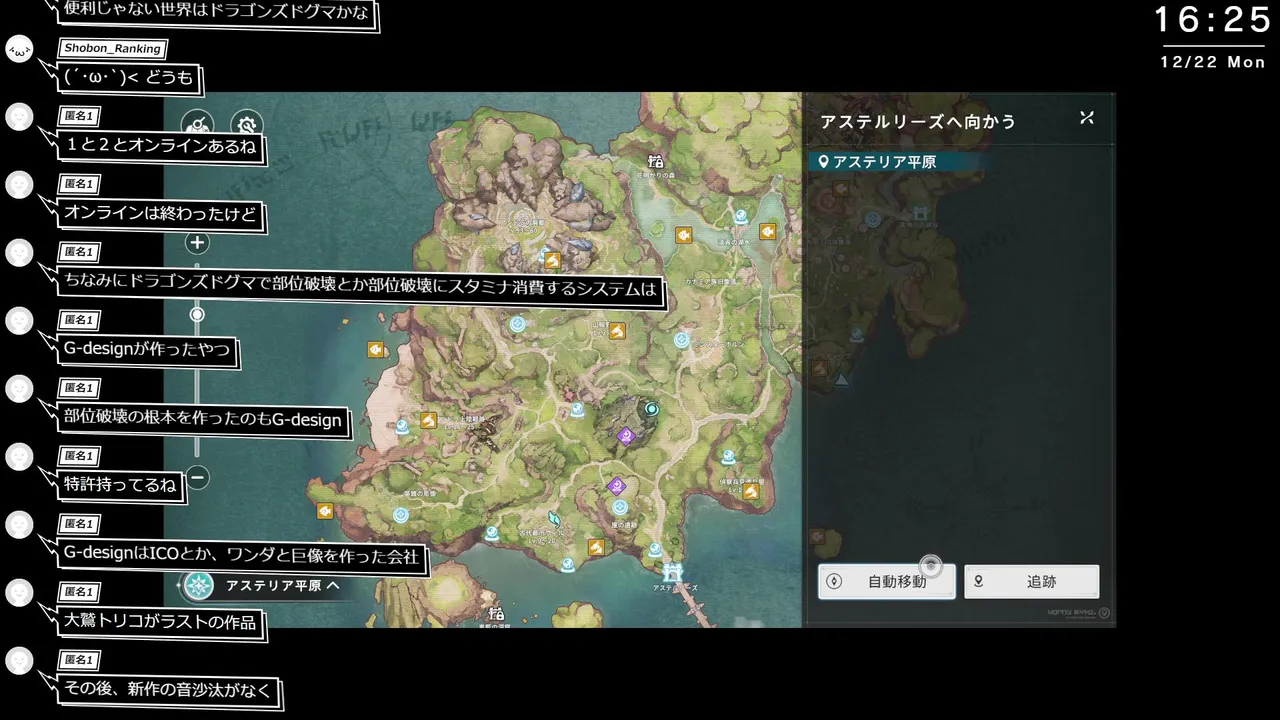Click the 自動移動 auto-travel button
This screenshot has width=1280, height=720.
[886, 581]
